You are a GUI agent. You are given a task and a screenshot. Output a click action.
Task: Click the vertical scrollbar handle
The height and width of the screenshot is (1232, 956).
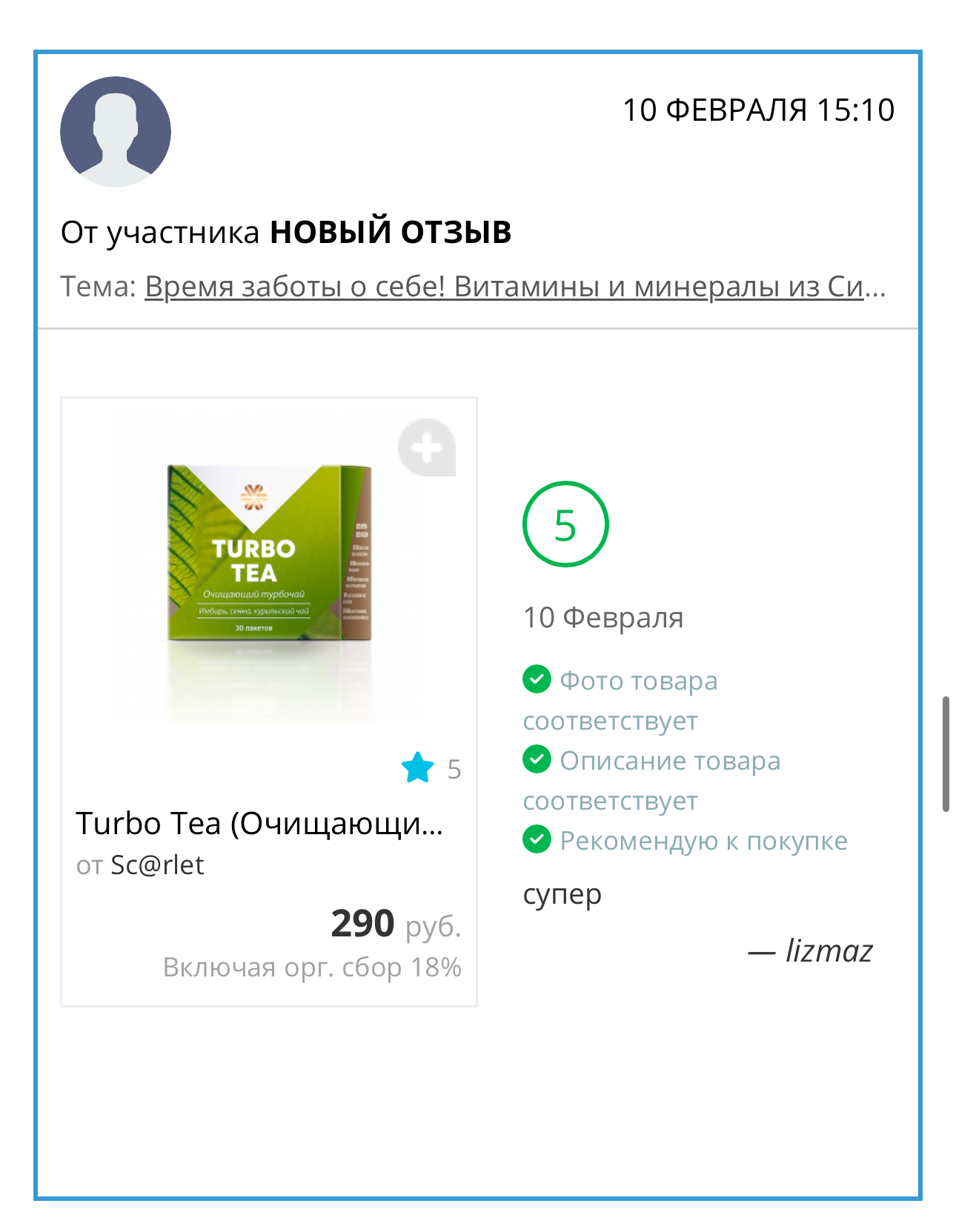coord(946,754)
